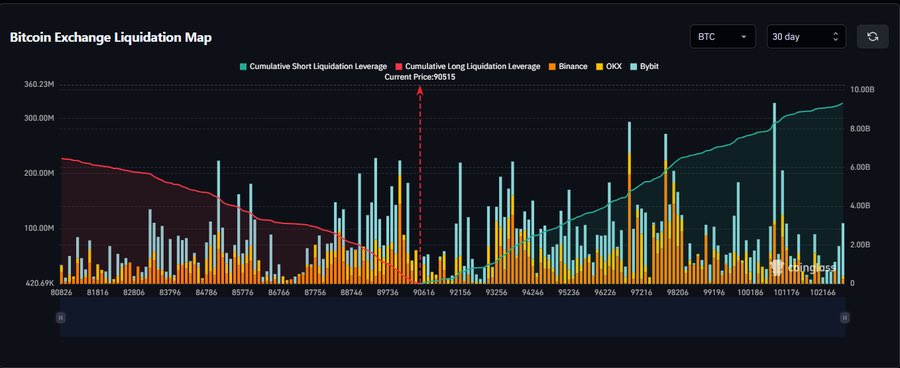Click the 94246 x-axis price label
This screenshot has width=900, height=368.
click(533, 292)
